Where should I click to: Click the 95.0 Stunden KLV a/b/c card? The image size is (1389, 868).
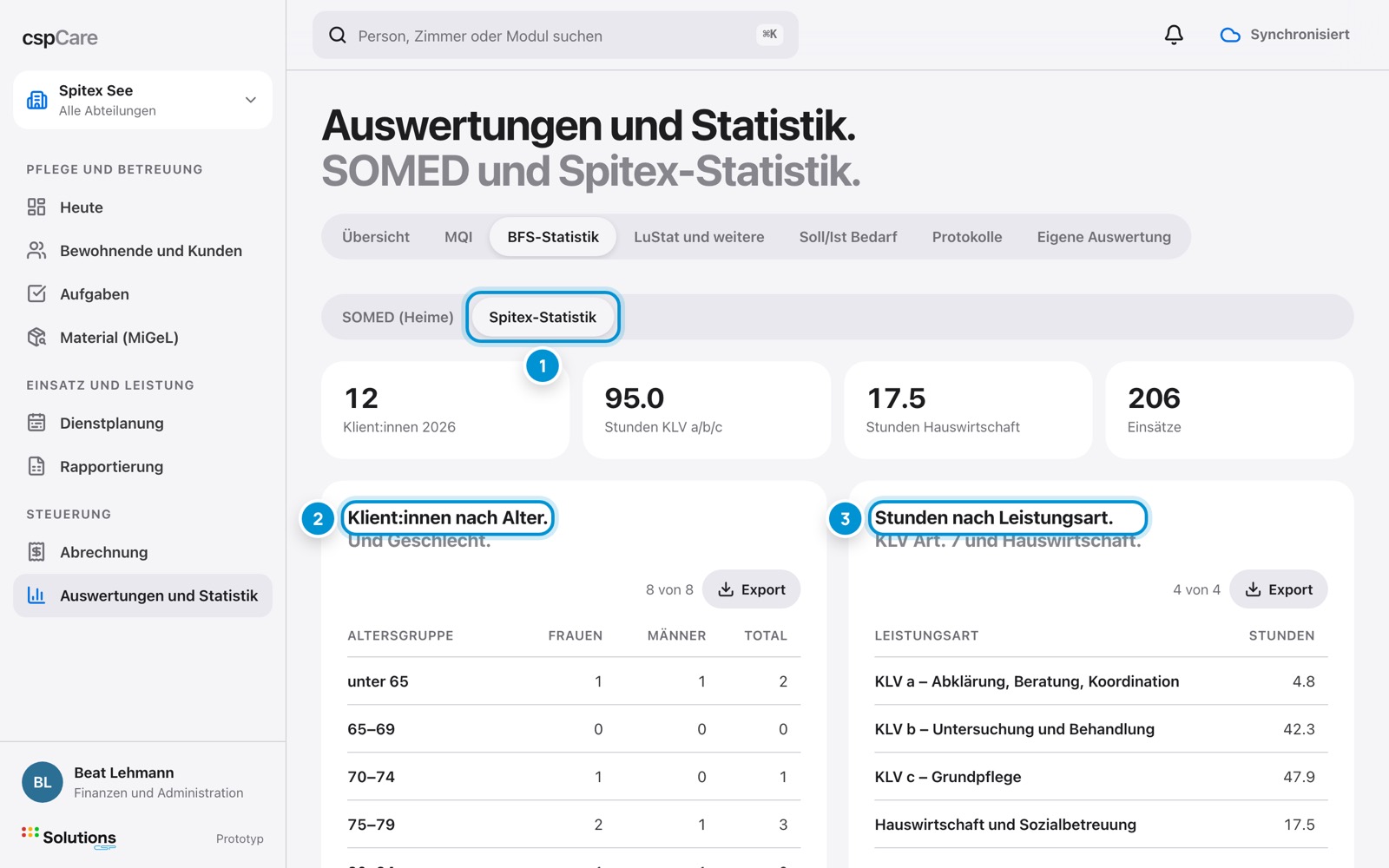coord(707,410)
